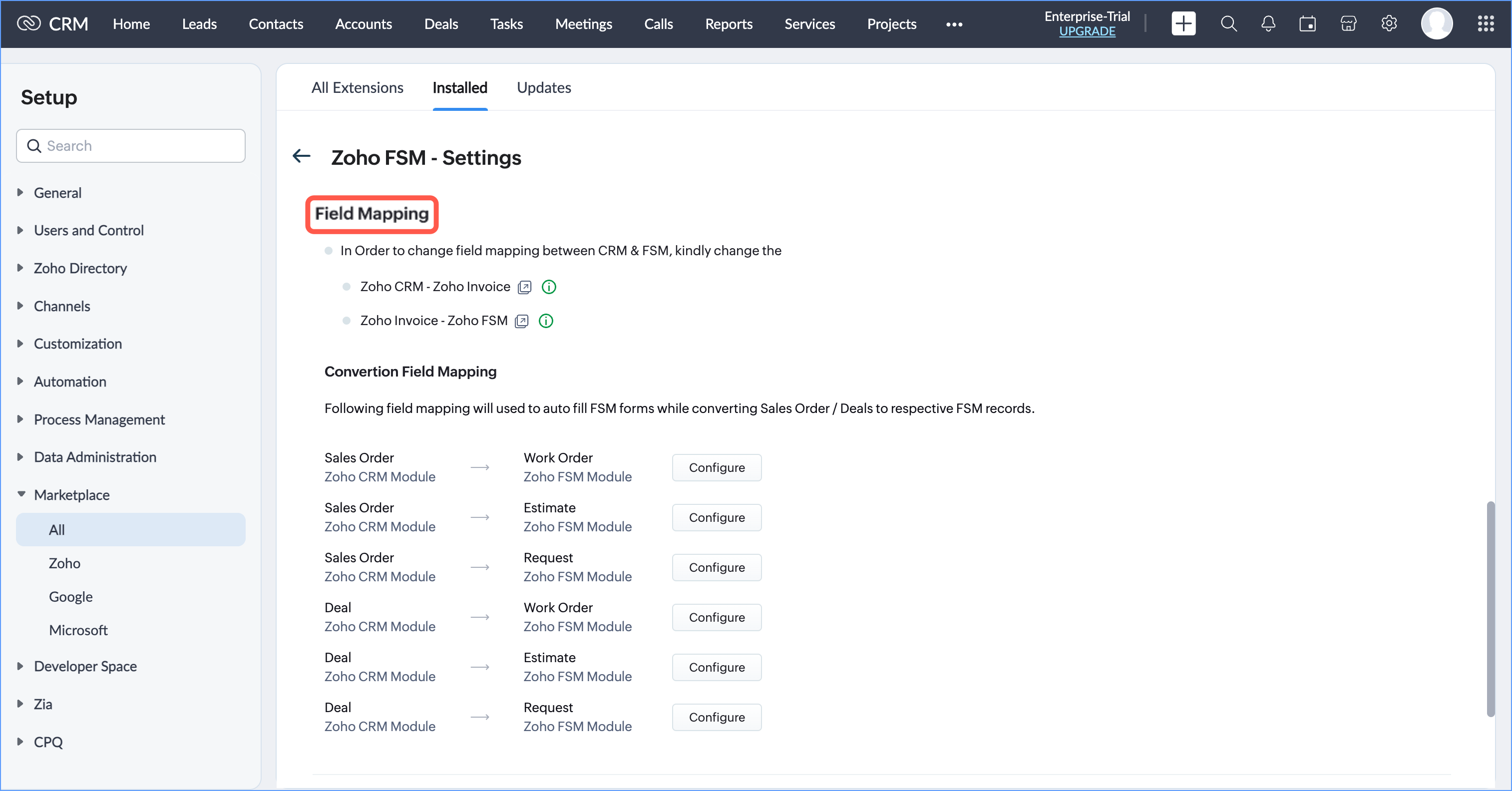The width and height of the screenshot is (1512, 791).
Task: Configure Sales Order to Work Order mapping
Action: (x=716, y=468)
